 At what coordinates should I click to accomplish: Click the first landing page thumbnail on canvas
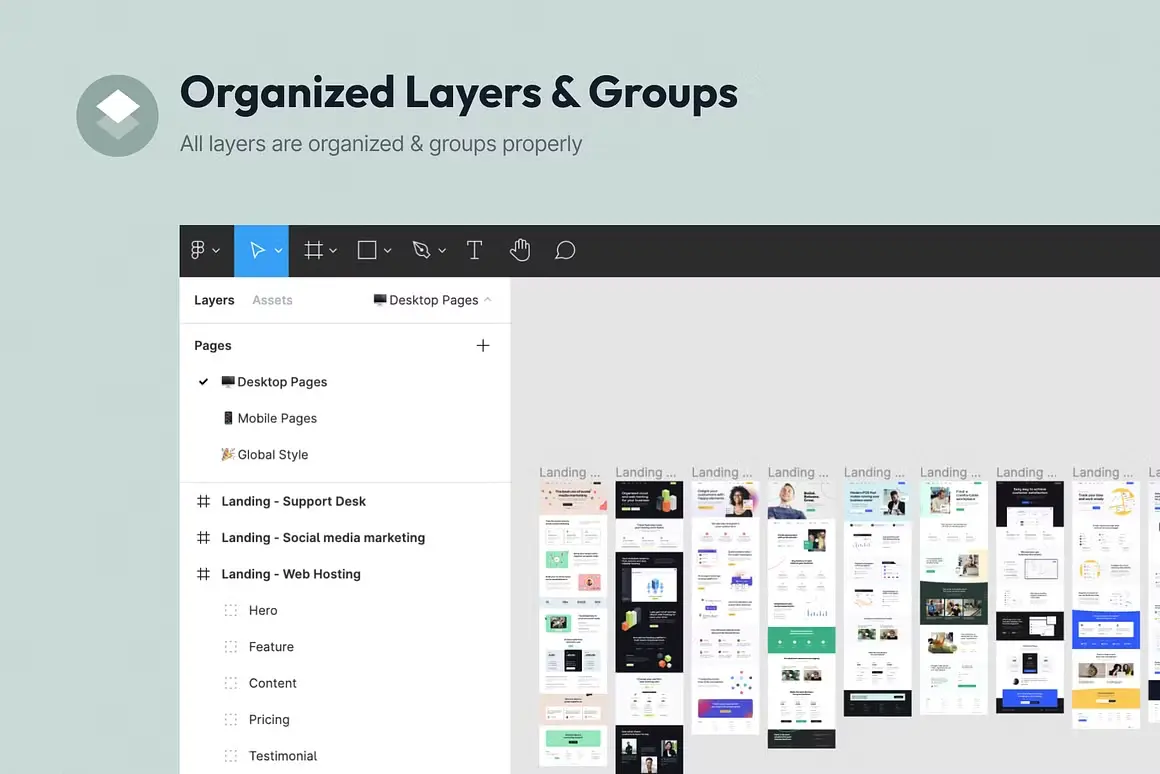(573, 620)
